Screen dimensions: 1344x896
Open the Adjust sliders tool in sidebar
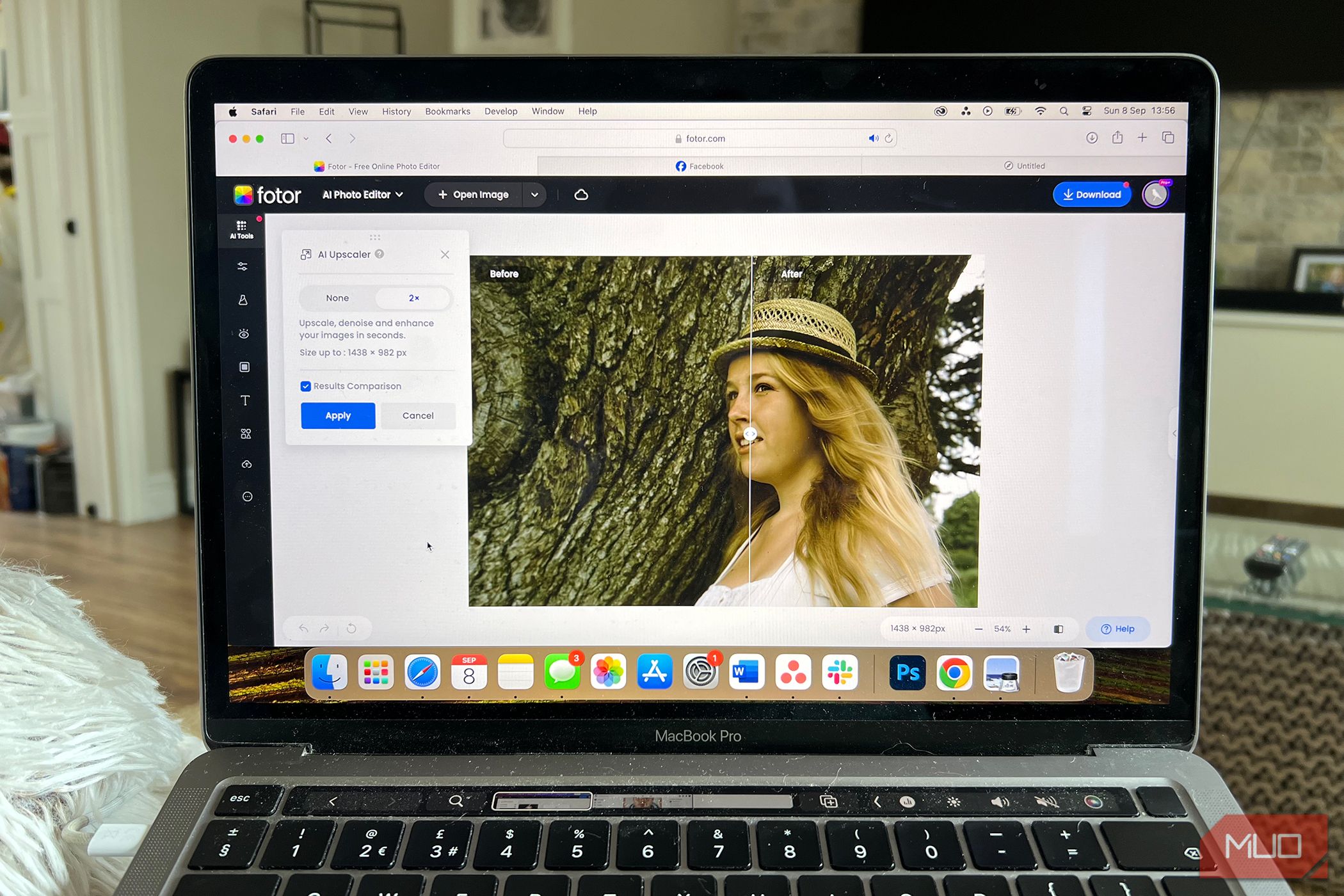[243, 266]
